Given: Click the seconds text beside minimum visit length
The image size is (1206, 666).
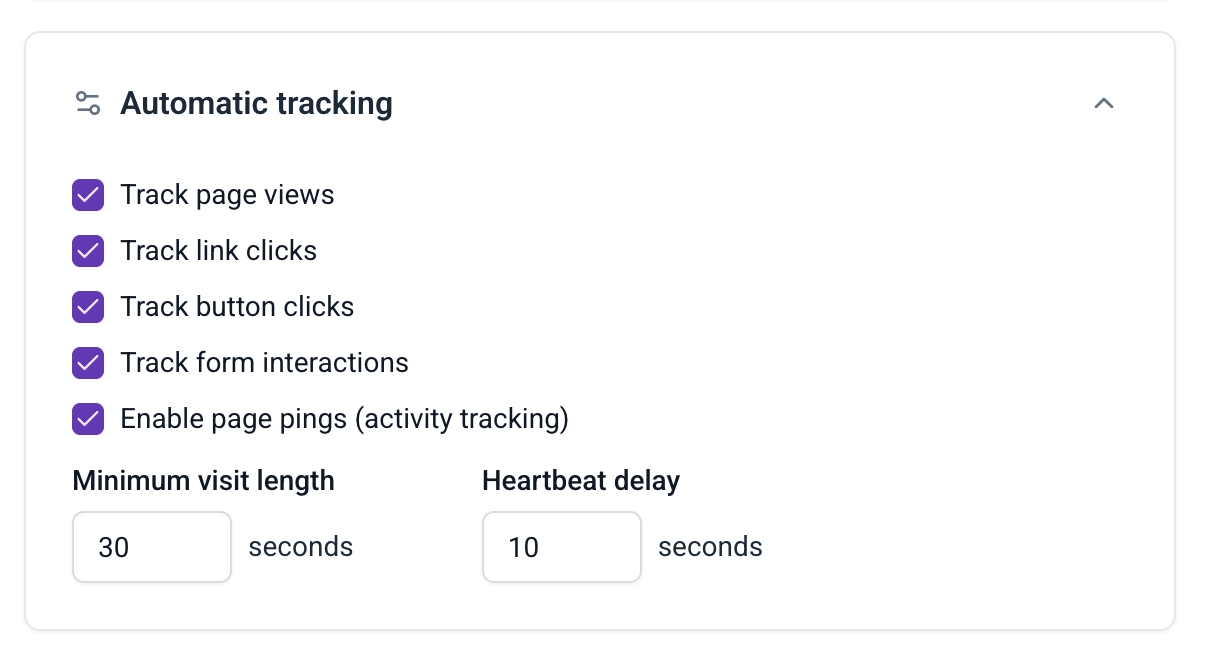Looking at the screenshot, I should click(300, 547).
